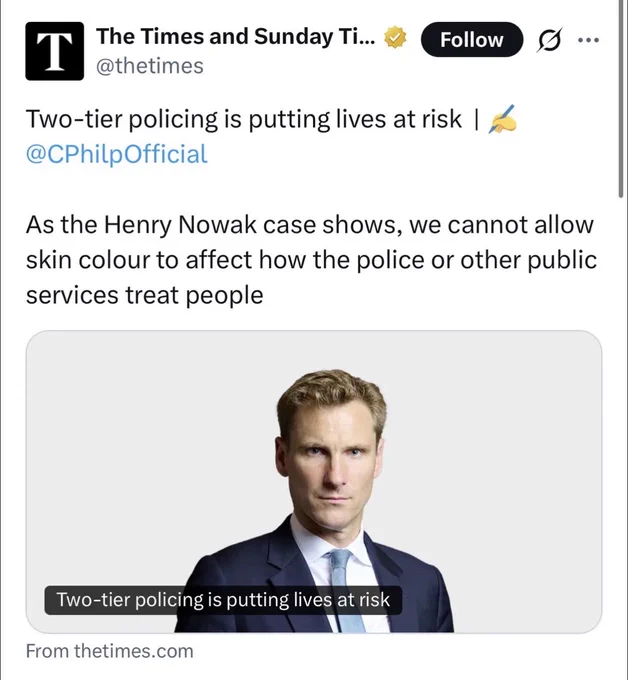Open the article preview card image
Screen dimensions: 628x680
click(x=314, y=481)
